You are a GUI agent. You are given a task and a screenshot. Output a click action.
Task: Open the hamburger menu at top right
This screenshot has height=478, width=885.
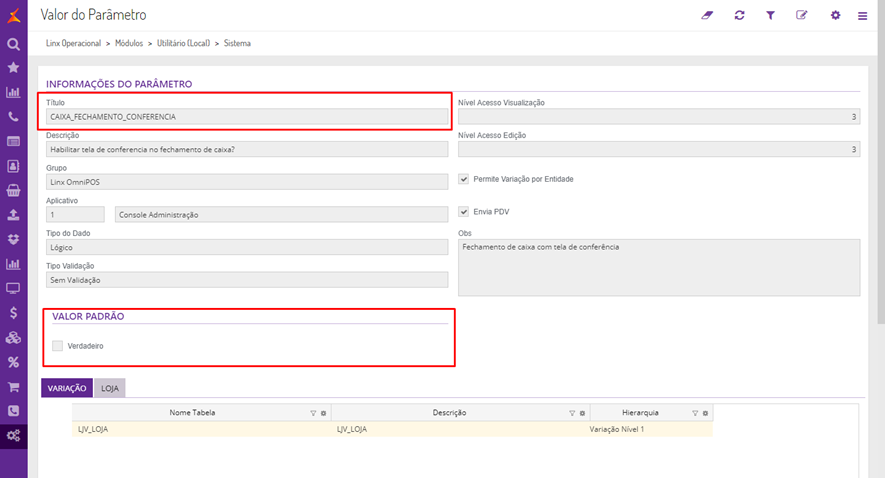point(862,16)
